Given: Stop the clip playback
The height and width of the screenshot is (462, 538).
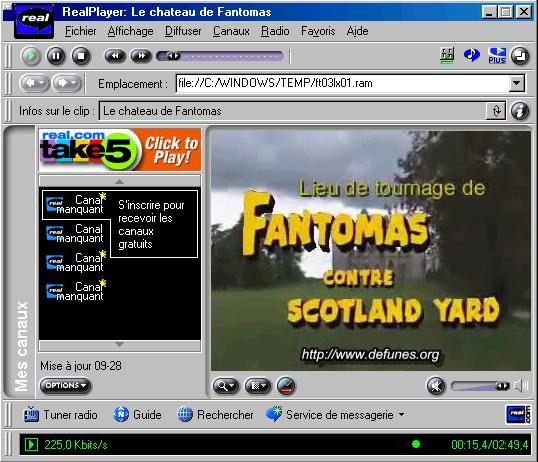Looking at the screenshot, I should [x=81, y=56].
